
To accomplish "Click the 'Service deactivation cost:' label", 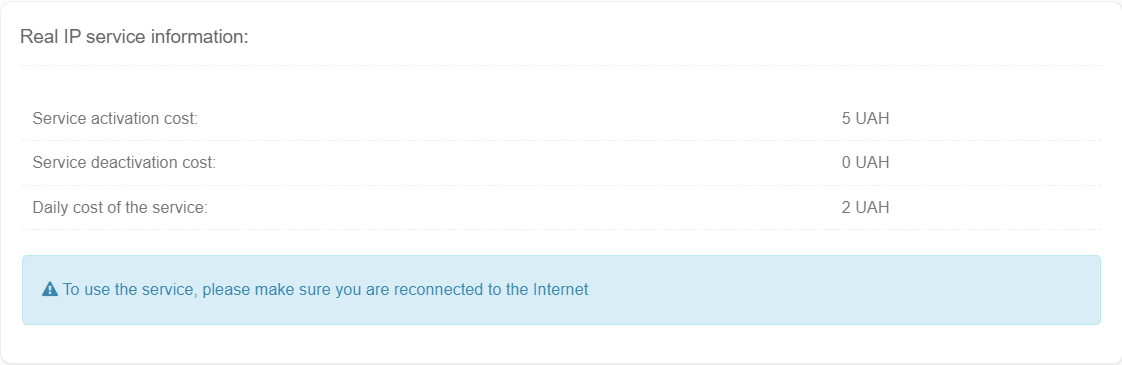I will point(124,162).
